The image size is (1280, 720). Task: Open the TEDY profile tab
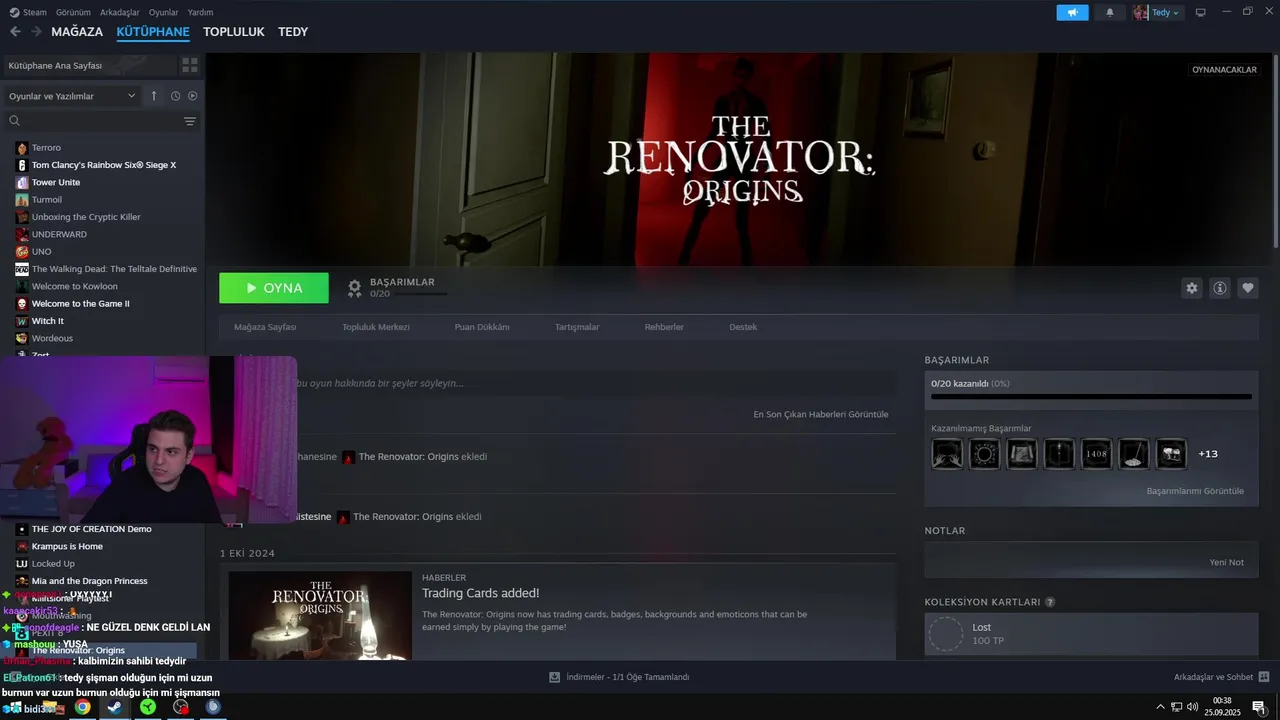(x=293, y=32)
